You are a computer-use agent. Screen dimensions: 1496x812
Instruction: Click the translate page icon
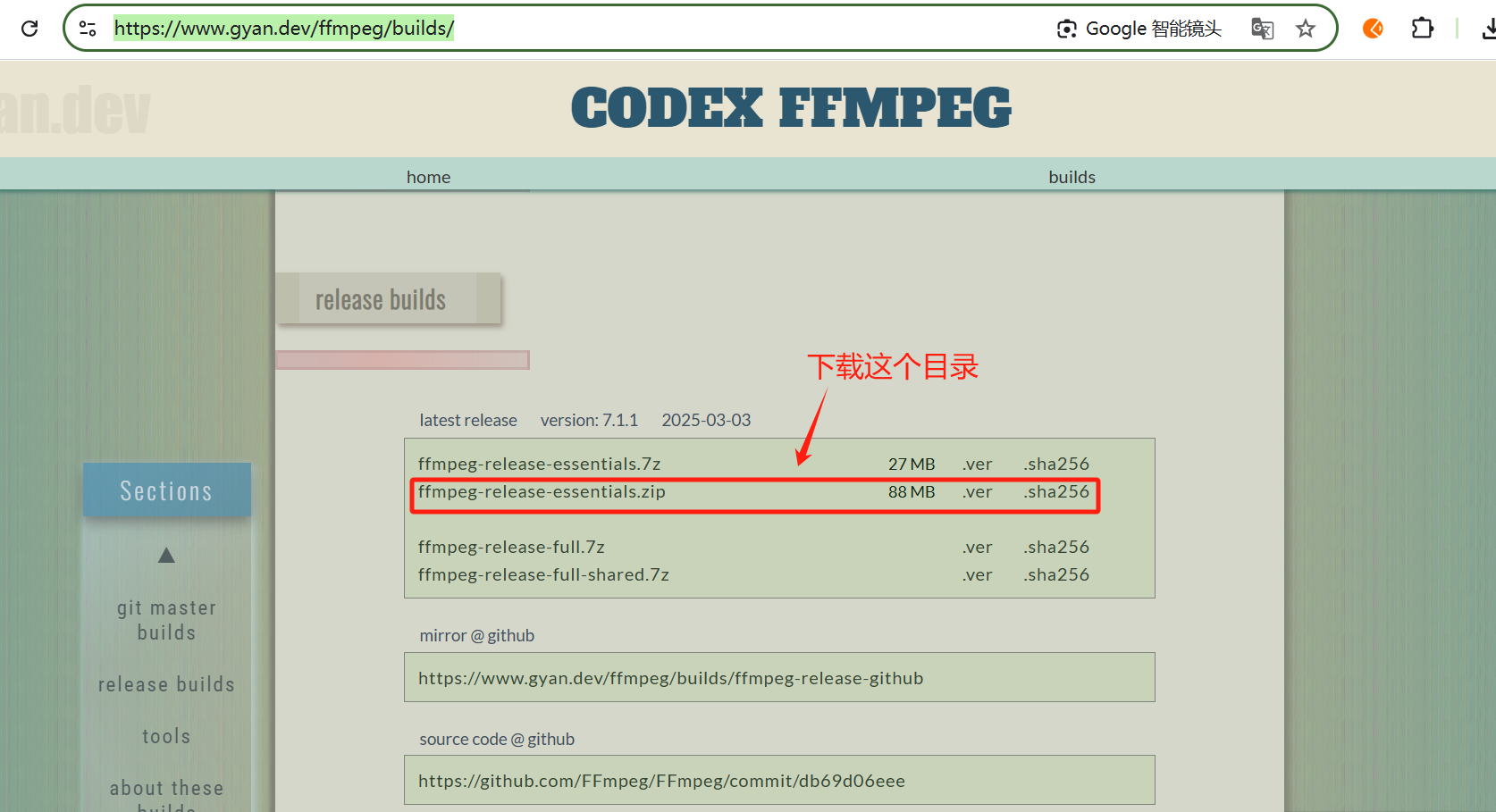click(x=1262, y=29)
